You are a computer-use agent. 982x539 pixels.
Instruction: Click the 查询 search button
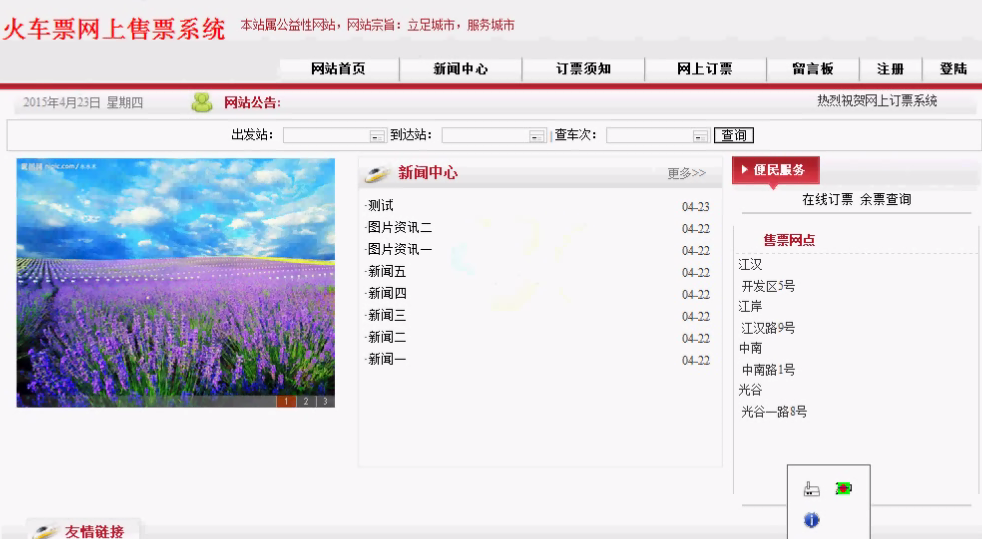[x=734, y=135]
